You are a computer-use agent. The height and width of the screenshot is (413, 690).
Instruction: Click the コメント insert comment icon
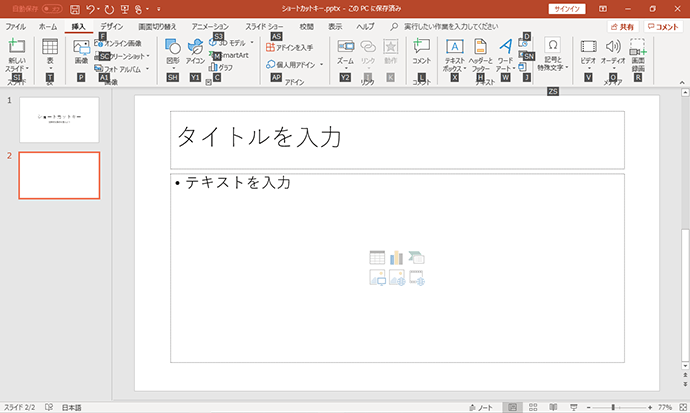pyautogui.click(x=421, y=46)
